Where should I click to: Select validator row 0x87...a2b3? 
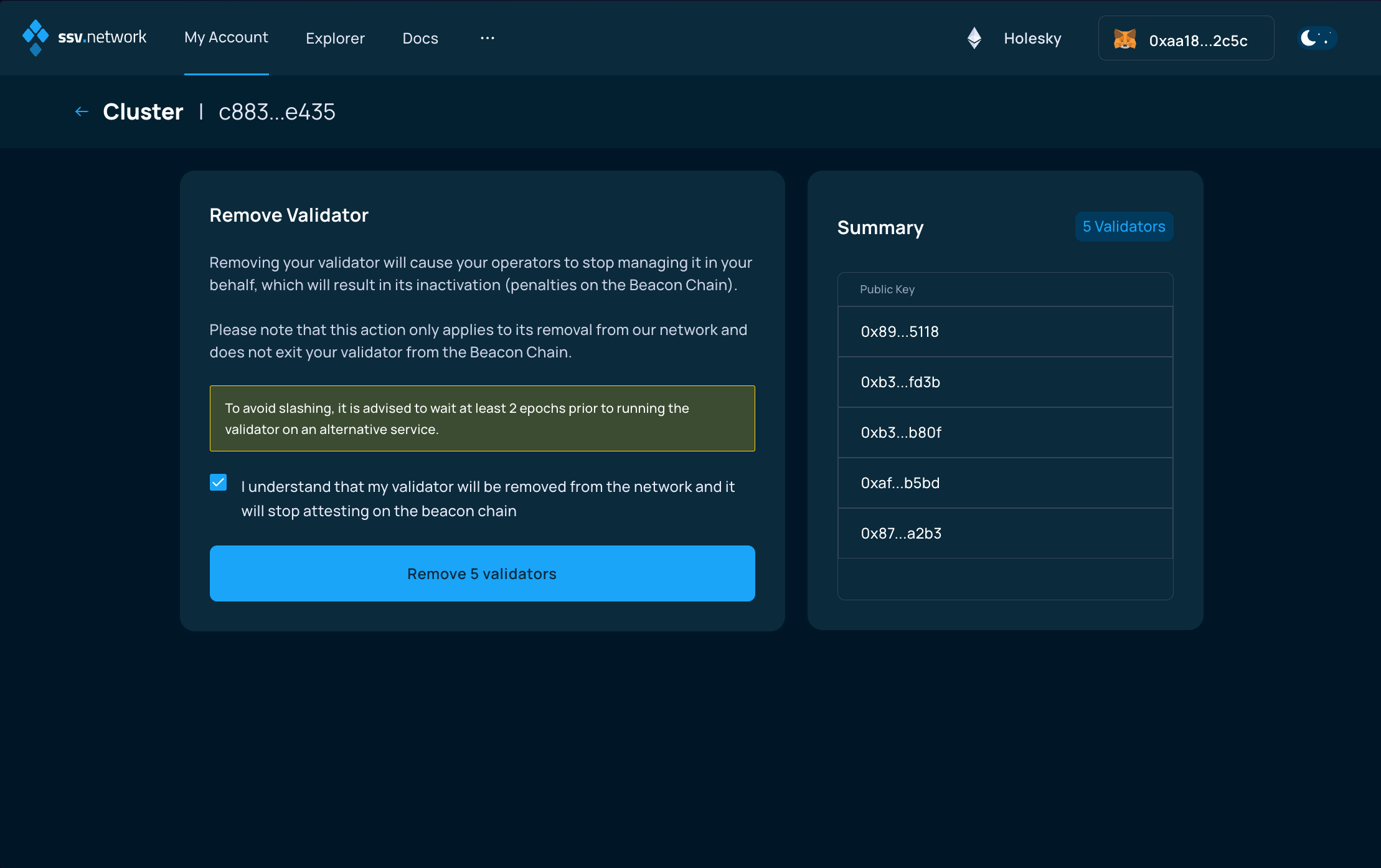pyautogui.click(x=1006, y=534)
